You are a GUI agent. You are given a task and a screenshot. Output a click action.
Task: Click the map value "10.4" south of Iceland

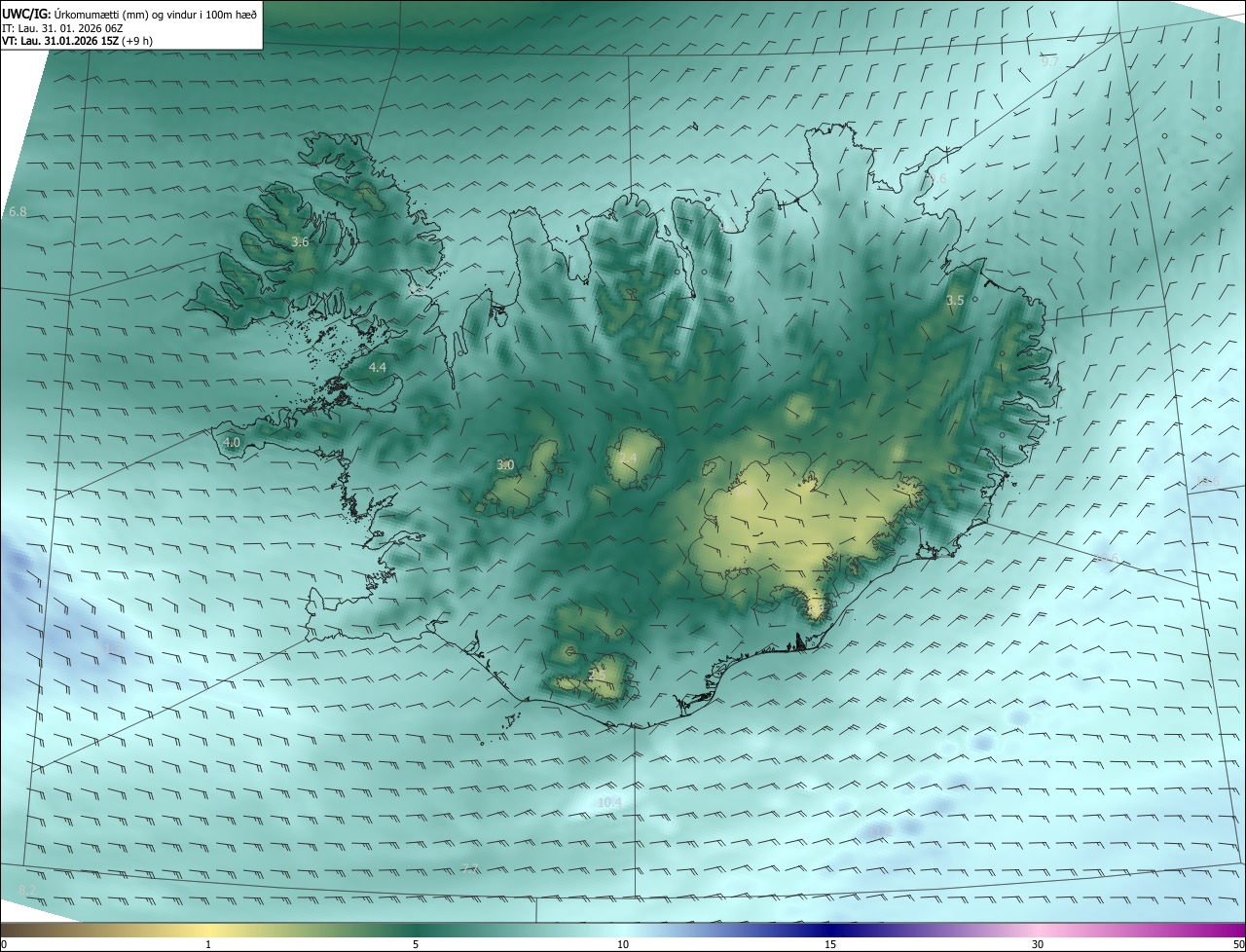(609, 803)
